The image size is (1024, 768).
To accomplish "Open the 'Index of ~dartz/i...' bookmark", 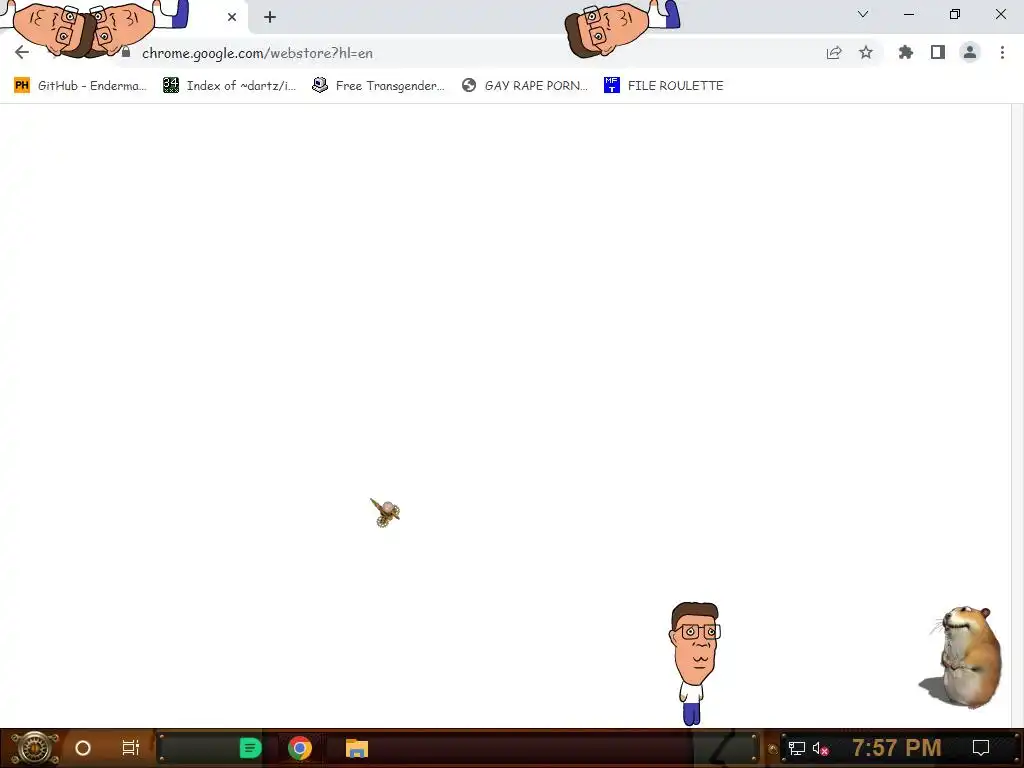I will coord(229,86).
